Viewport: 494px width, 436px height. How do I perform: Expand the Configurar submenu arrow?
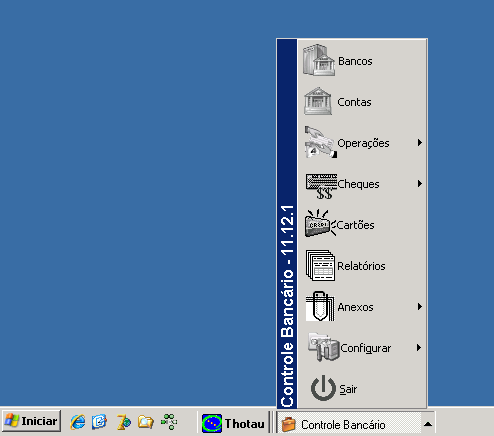click(419, 348)
